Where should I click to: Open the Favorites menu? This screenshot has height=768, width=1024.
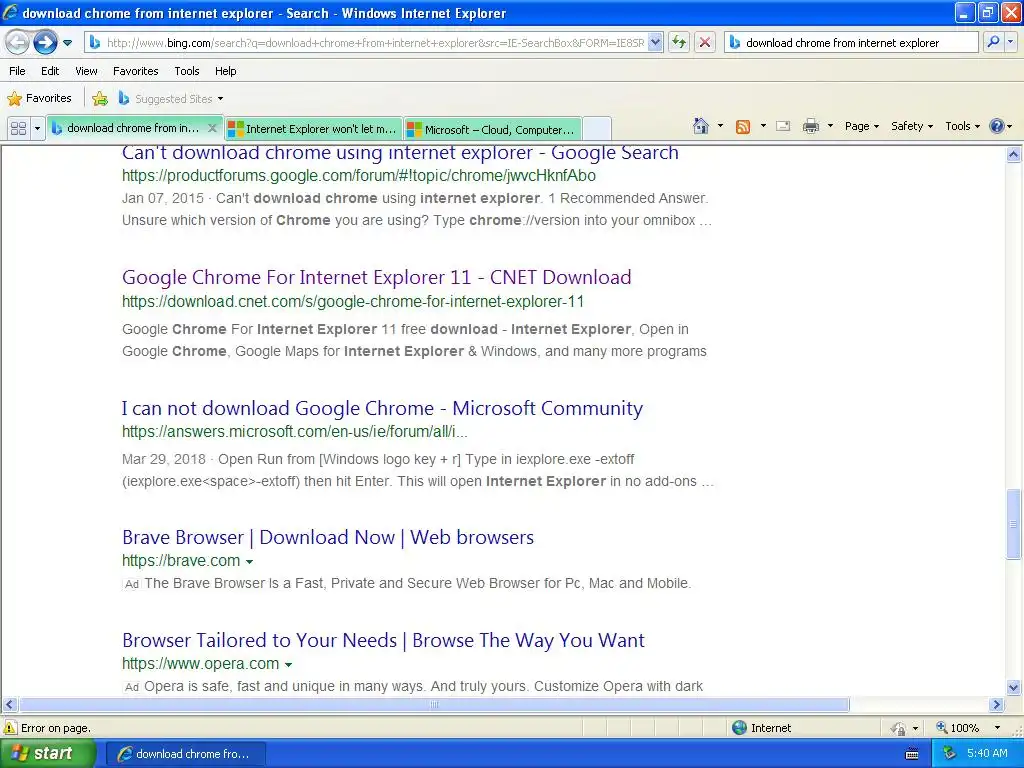pyautogui.click(x=135, y=71)
